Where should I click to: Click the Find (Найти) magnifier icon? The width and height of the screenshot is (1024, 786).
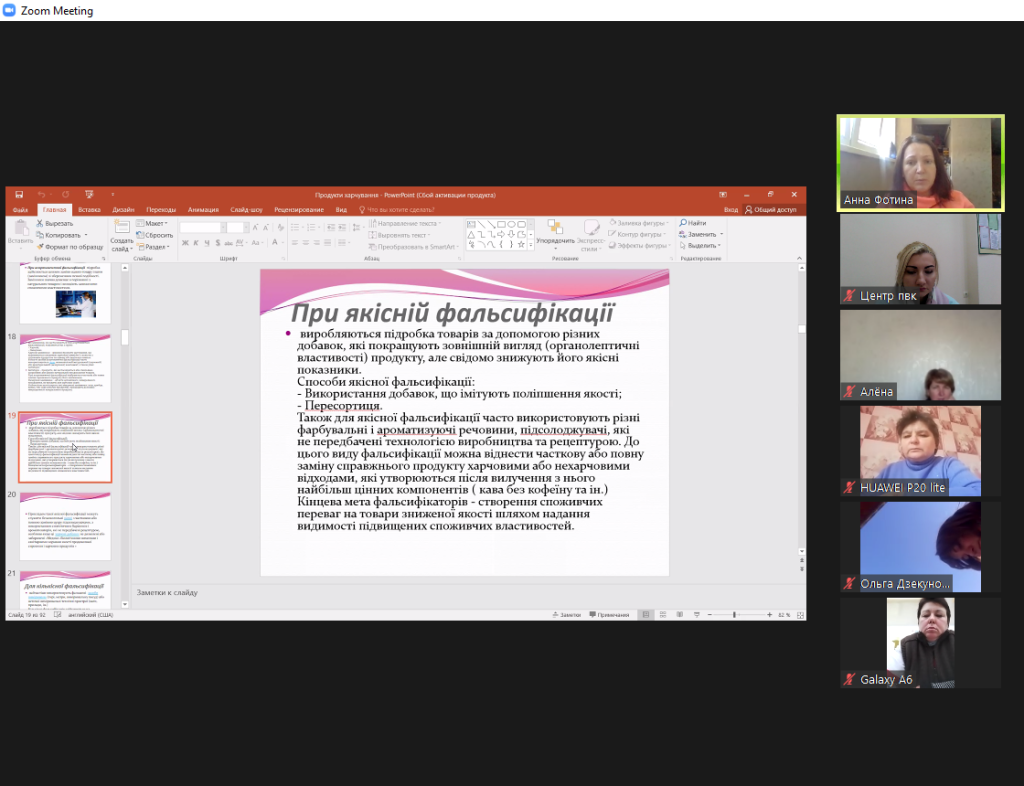[683, 223]
